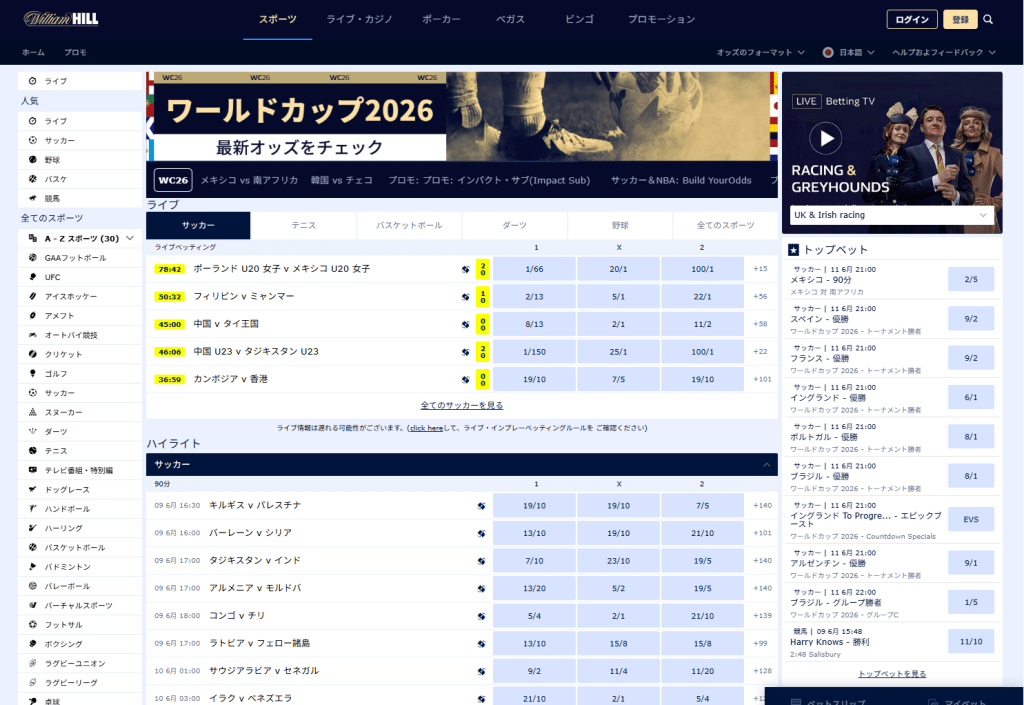Viewport: 1024px width, 705px height.
Task: Click the cricket icon beside クリケット
Action: click(x=33, y=354)
